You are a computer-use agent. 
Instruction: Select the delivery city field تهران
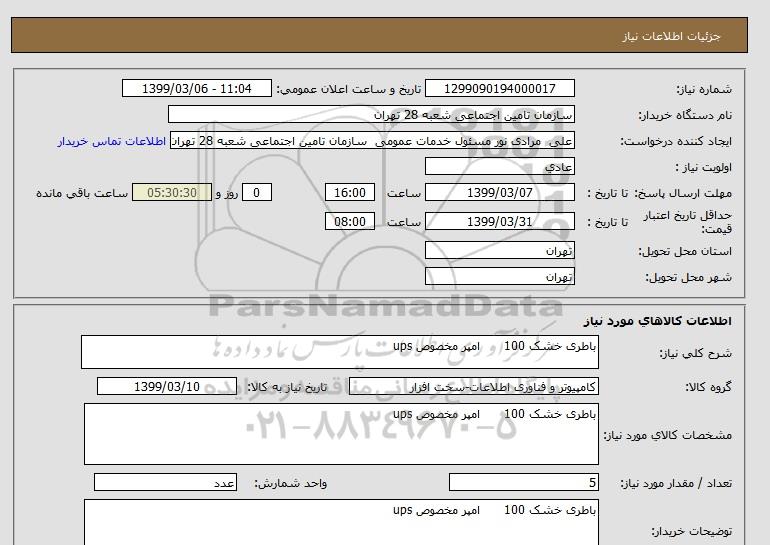coord(499,276)
